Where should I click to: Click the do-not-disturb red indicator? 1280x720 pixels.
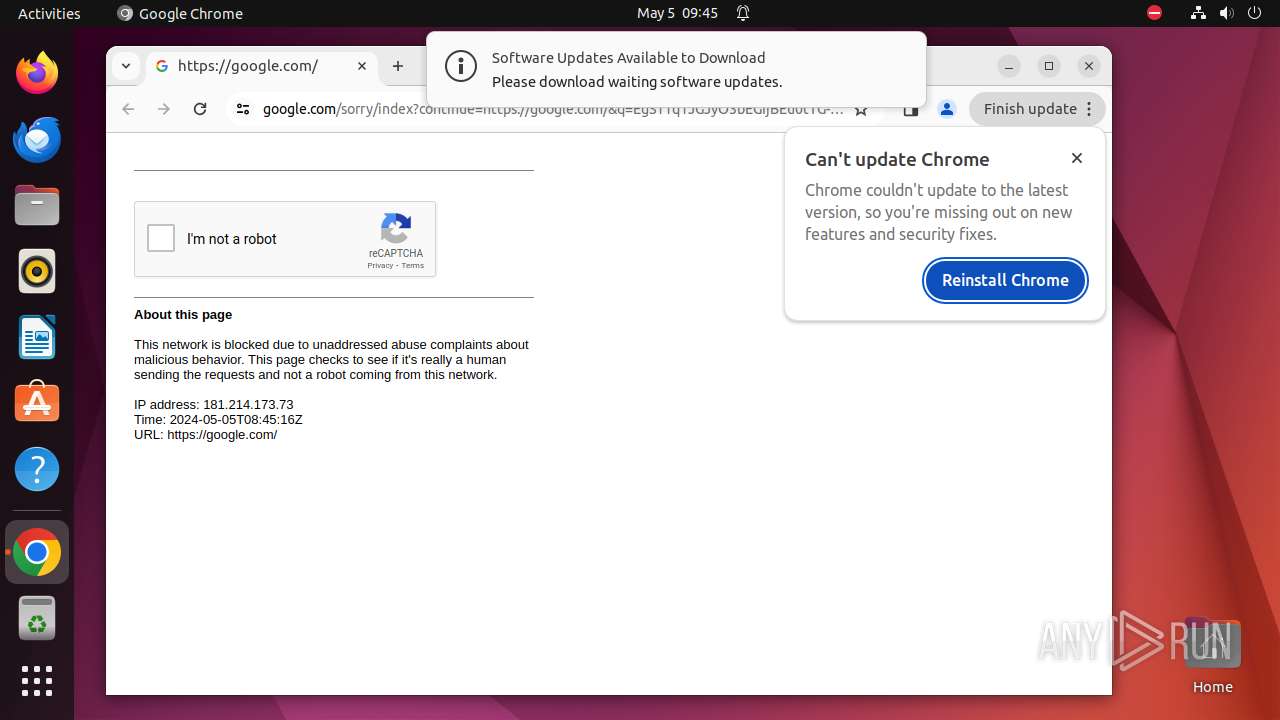pos(1154,13)
